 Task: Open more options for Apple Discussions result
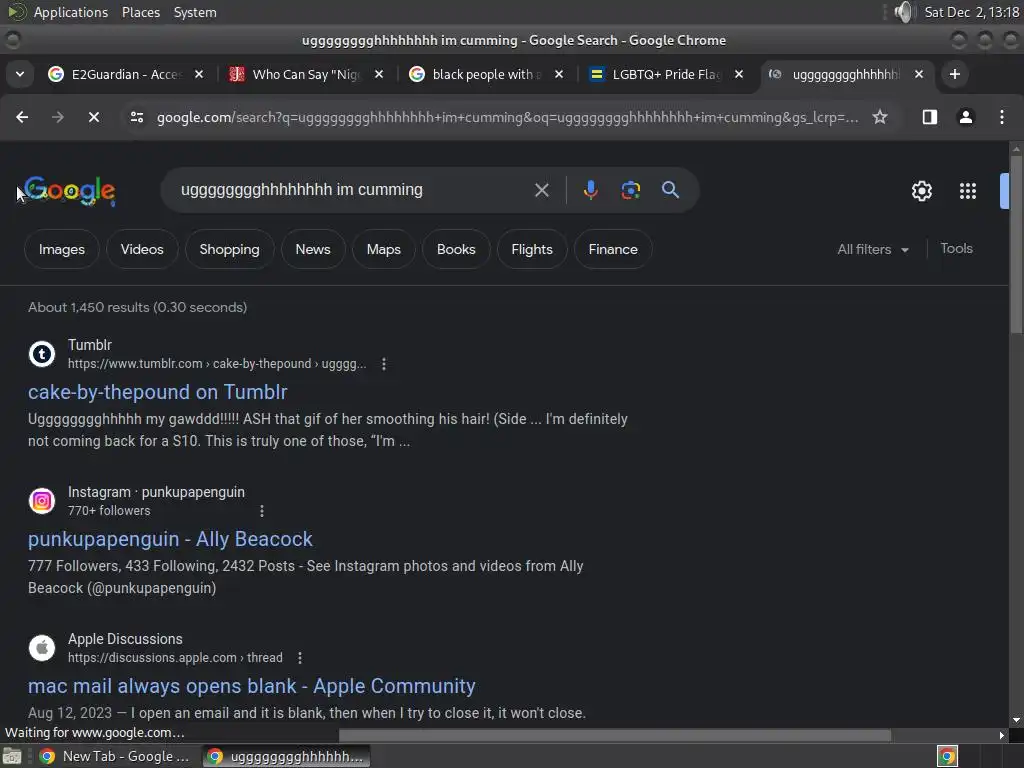(x=300, y=658)
